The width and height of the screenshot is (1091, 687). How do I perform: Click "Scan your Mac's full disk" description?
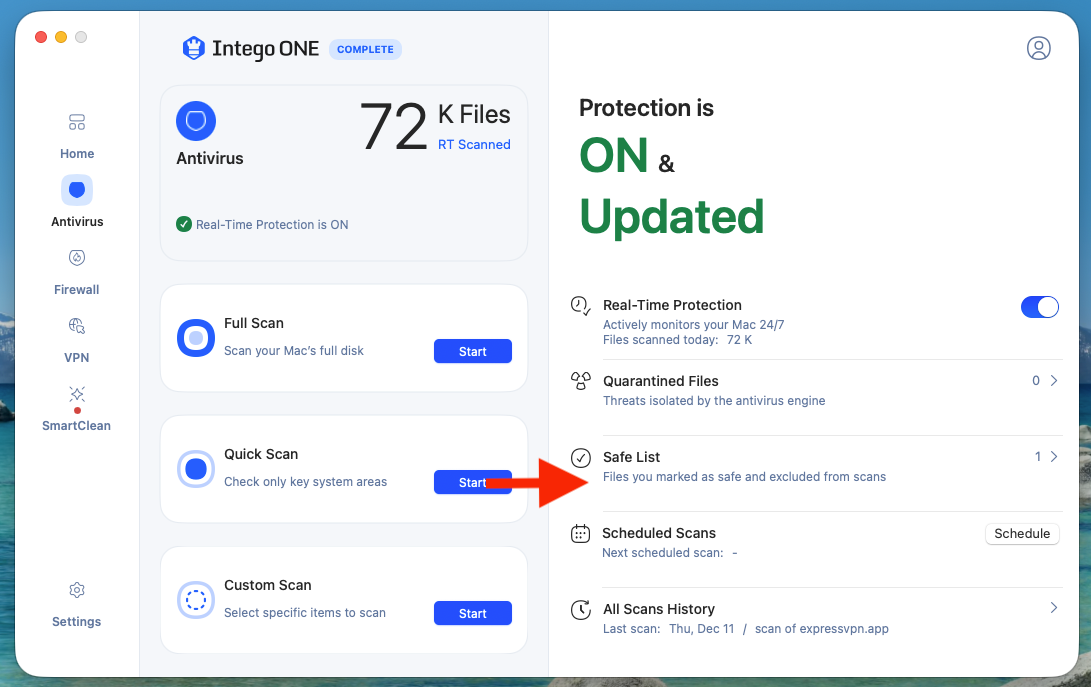click(x=294, y=351)
